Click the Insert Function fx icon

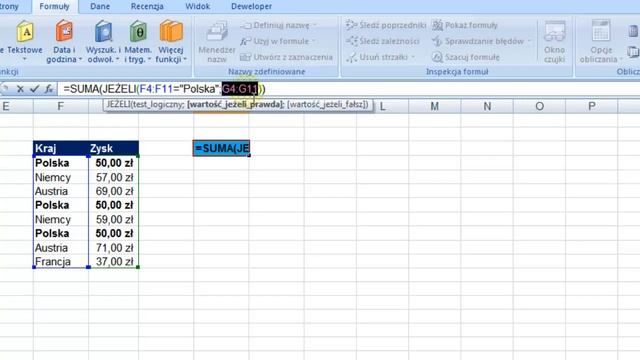49,89
